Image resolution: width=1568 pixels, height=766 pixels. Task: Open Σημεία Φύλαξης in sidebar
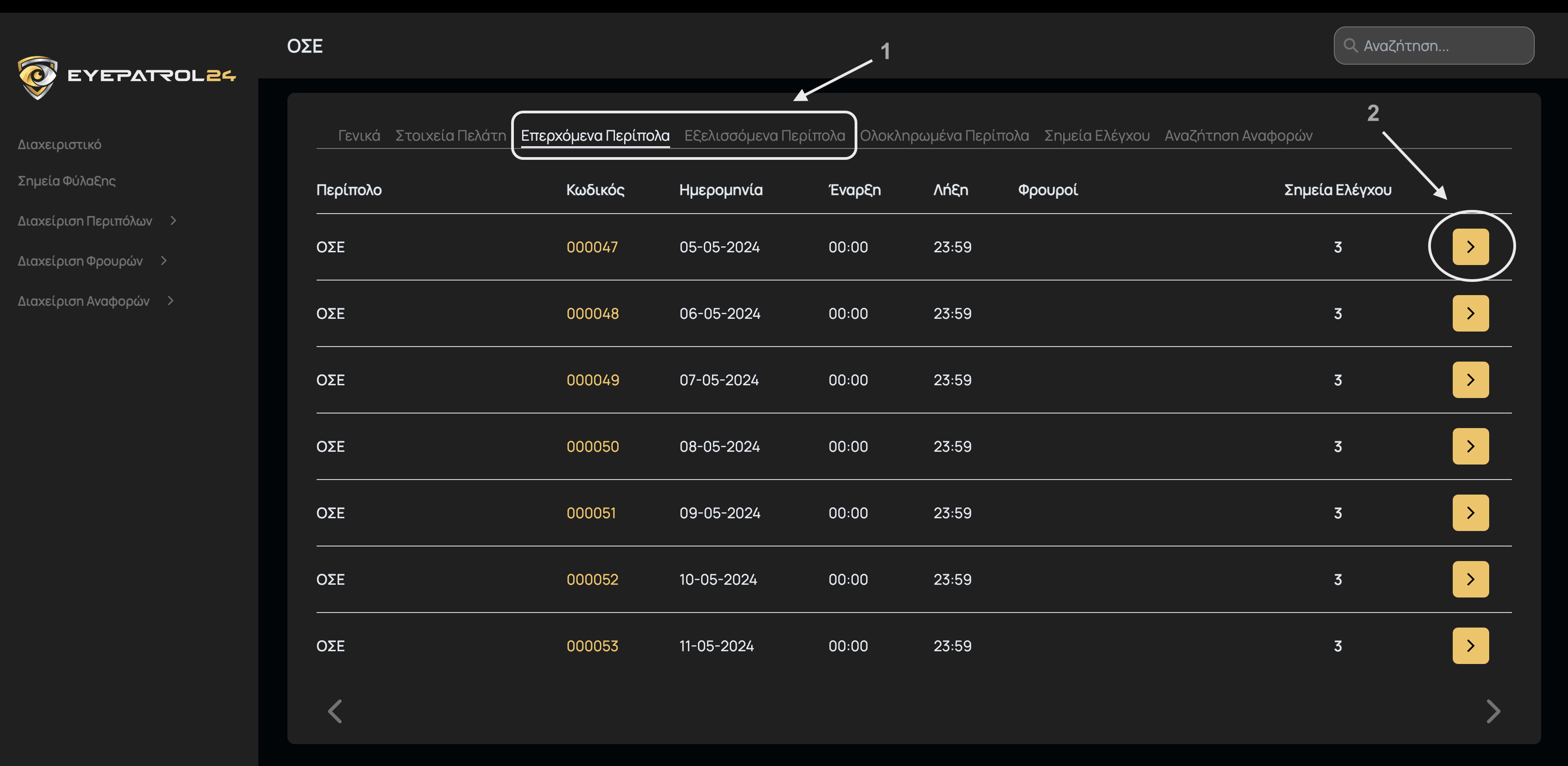coord(67,181)
